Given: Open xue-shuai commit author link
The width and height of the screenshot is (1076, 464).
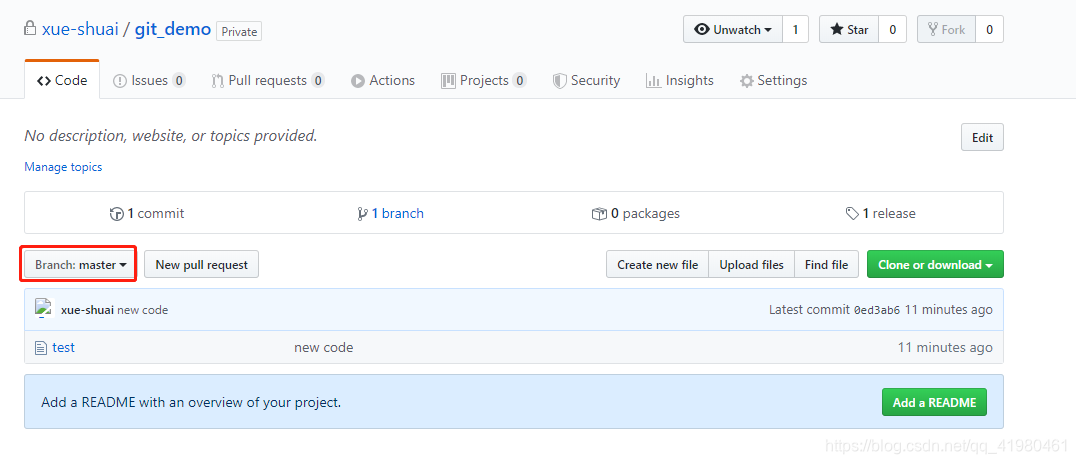Looking at the screenshot, I should [x=87, y=310].
